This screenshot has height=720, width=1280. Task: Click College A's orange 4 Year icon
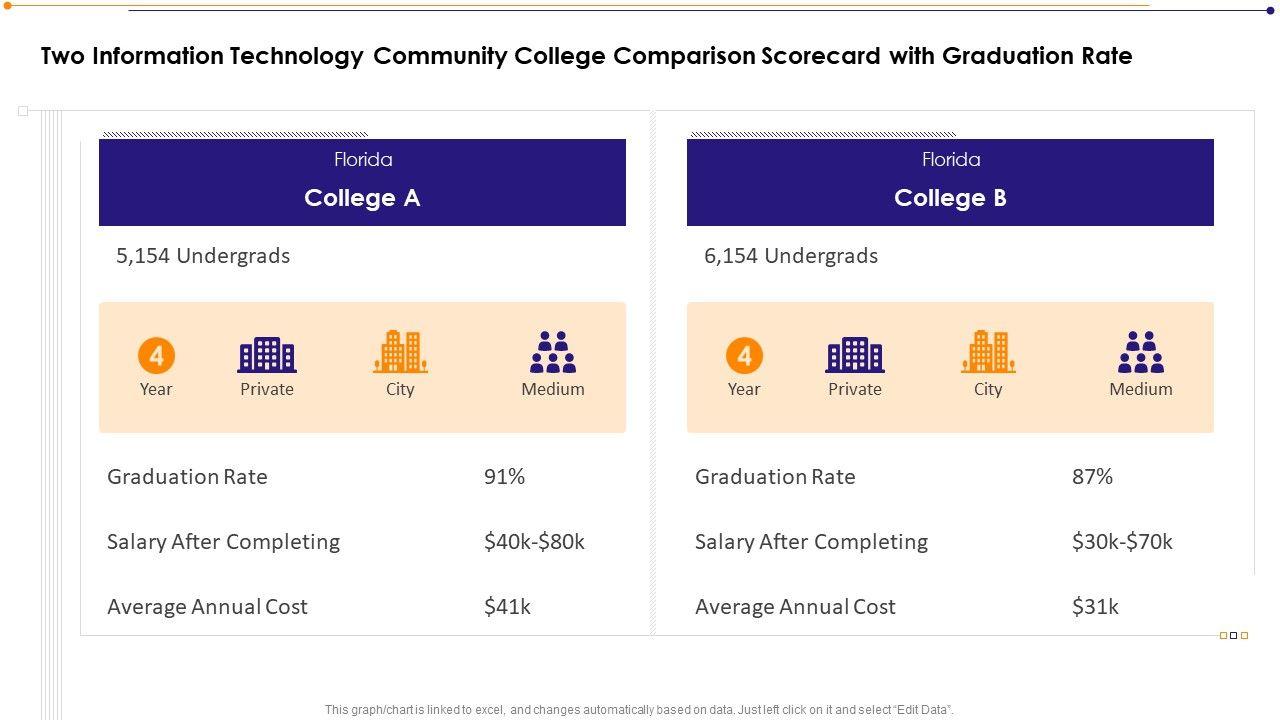pos(156,355)
